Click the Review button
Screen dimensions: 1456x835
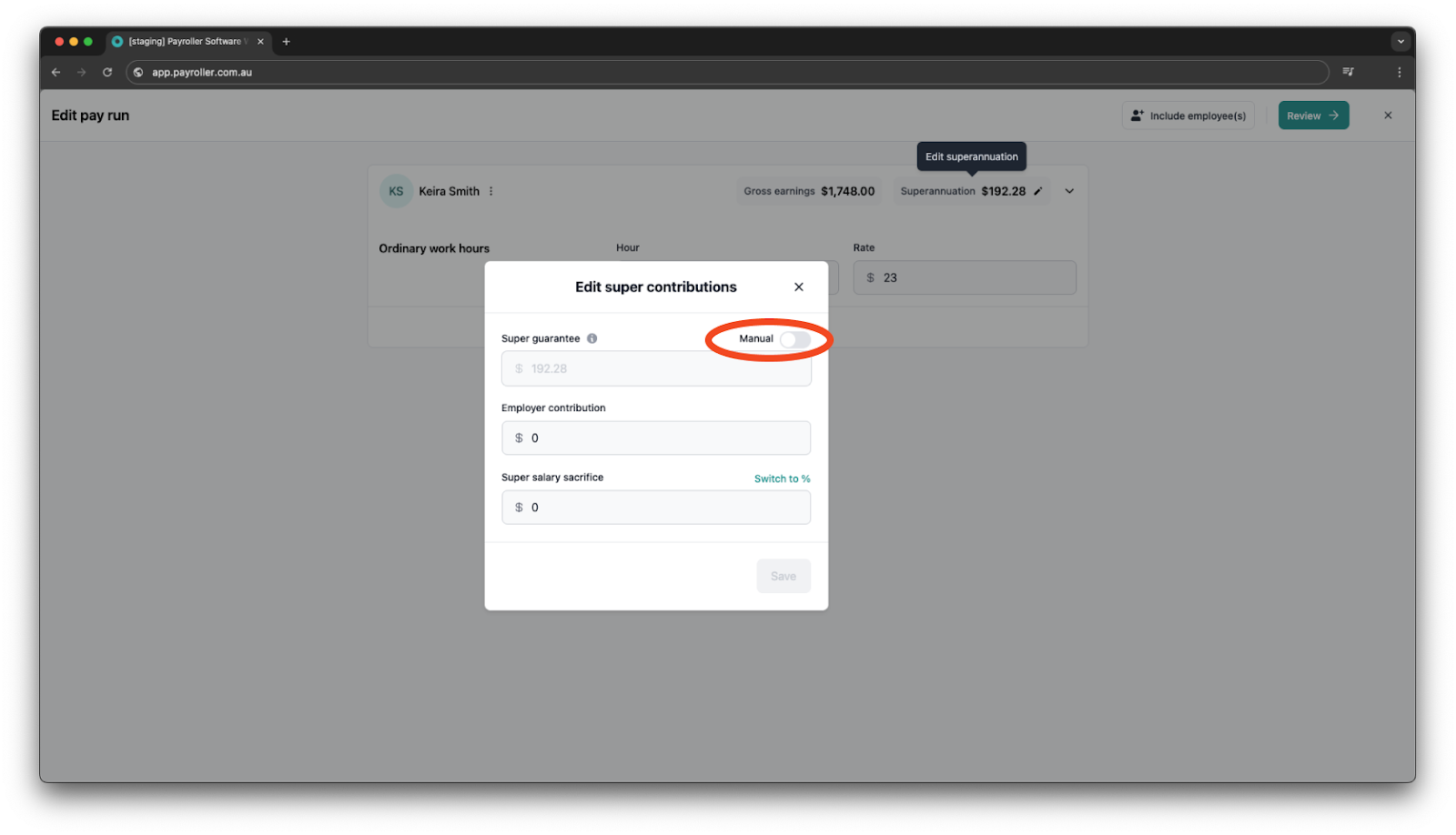1312,115
